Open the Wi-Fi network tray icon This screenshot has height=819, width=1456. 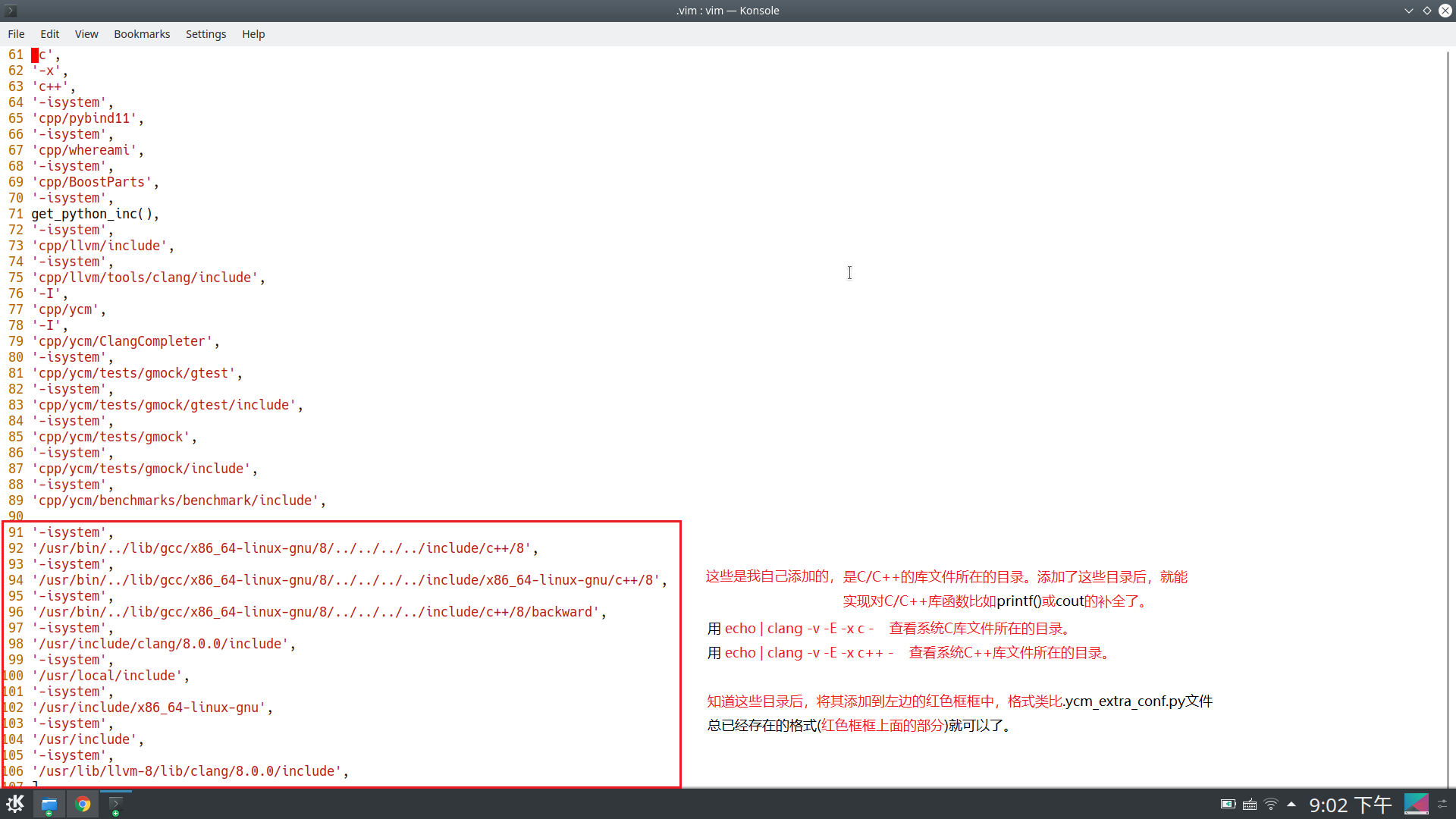(1271, 804)
